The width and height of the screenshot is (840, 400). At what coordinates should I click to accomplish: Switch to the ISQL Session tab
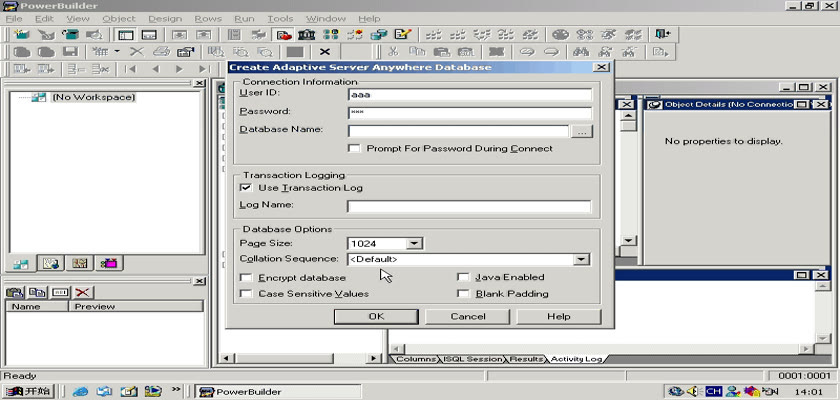[473, 359]
